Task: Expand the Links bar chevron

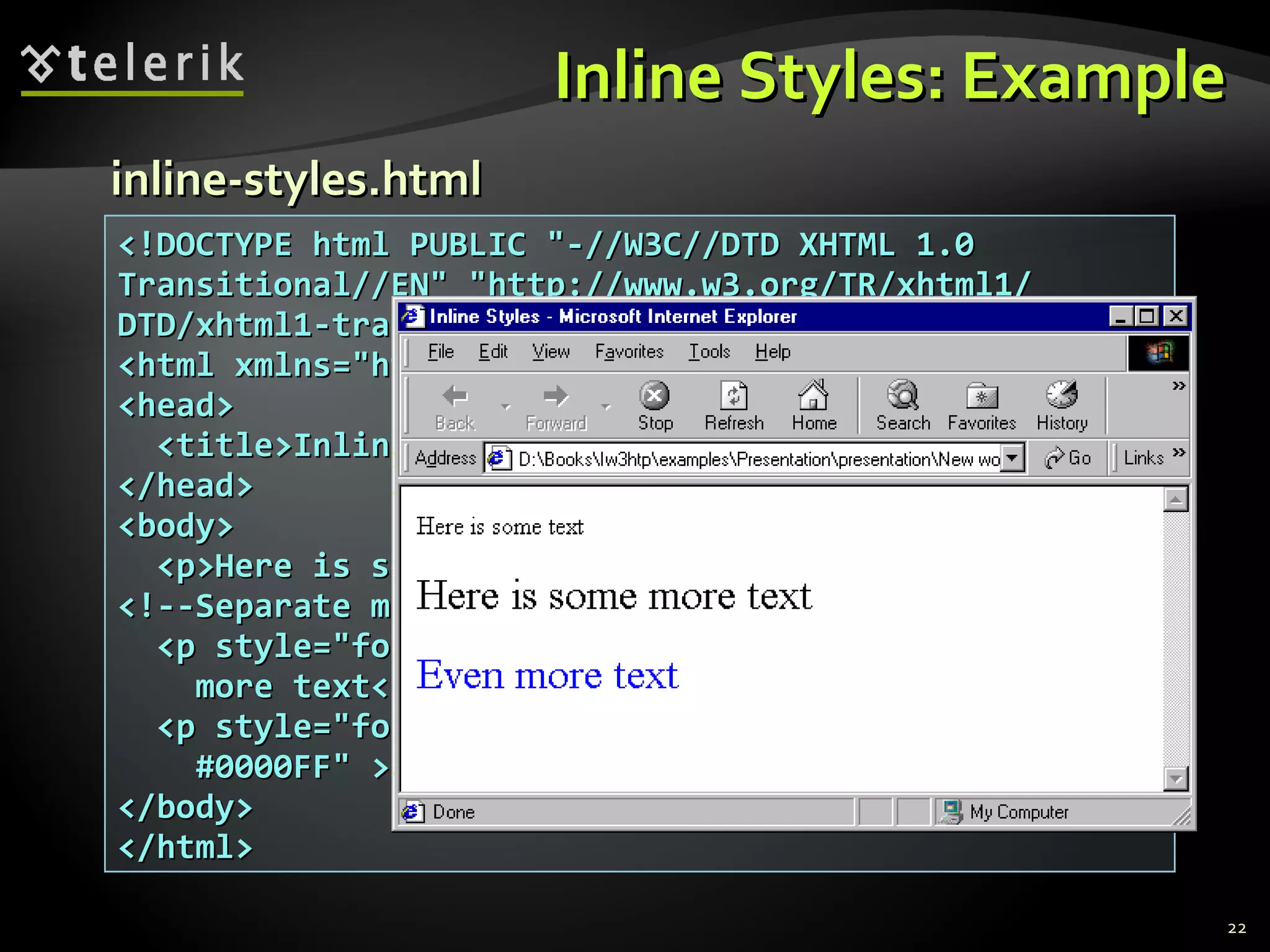Action: pyautogui.click(x=1179, y=452)
